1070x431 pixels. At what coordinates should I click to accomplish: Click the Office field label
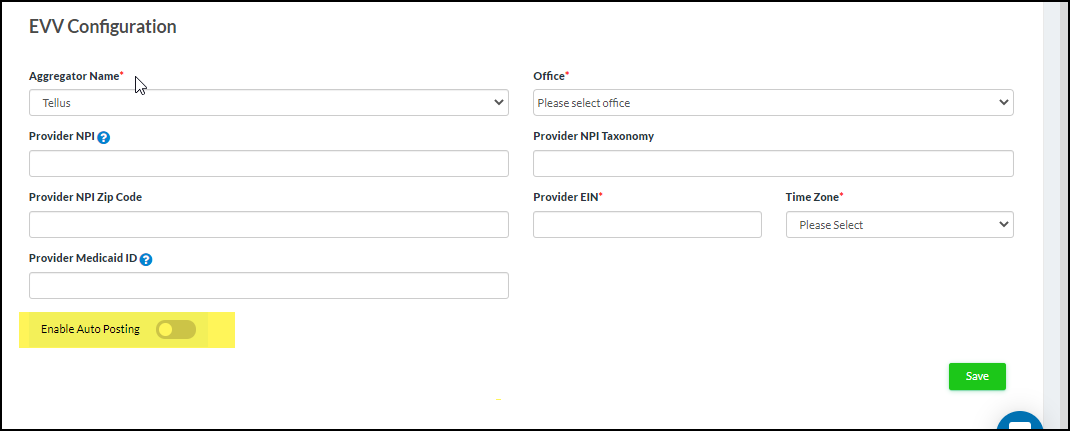[x=549, y=76]
